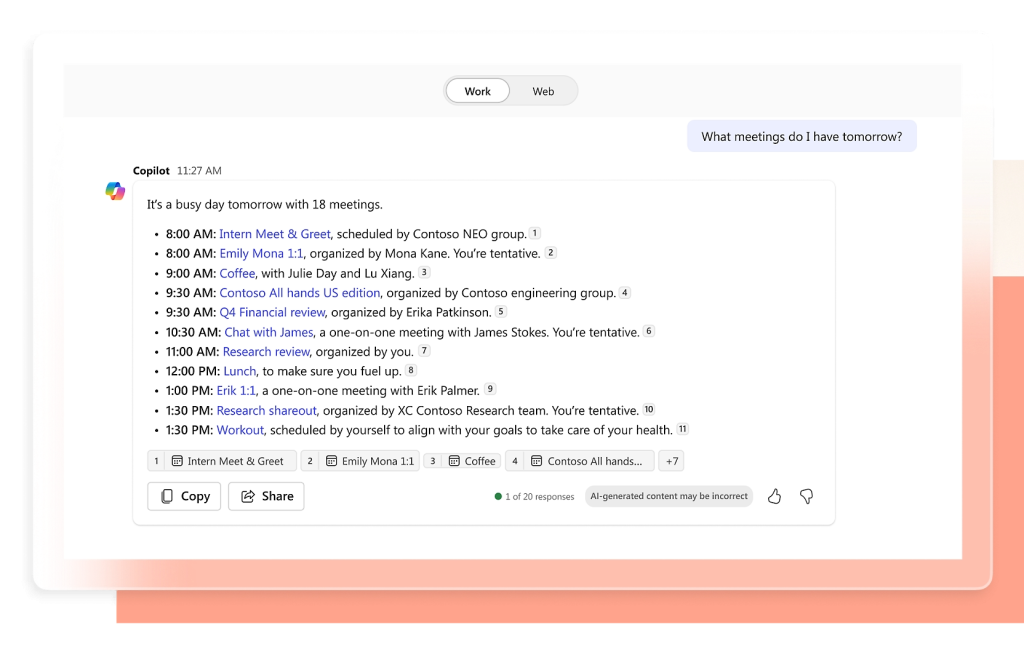The image size is (1024, 657).
Task: Open reference chip 4 Contoso All hands
Action: coord(580,461)
